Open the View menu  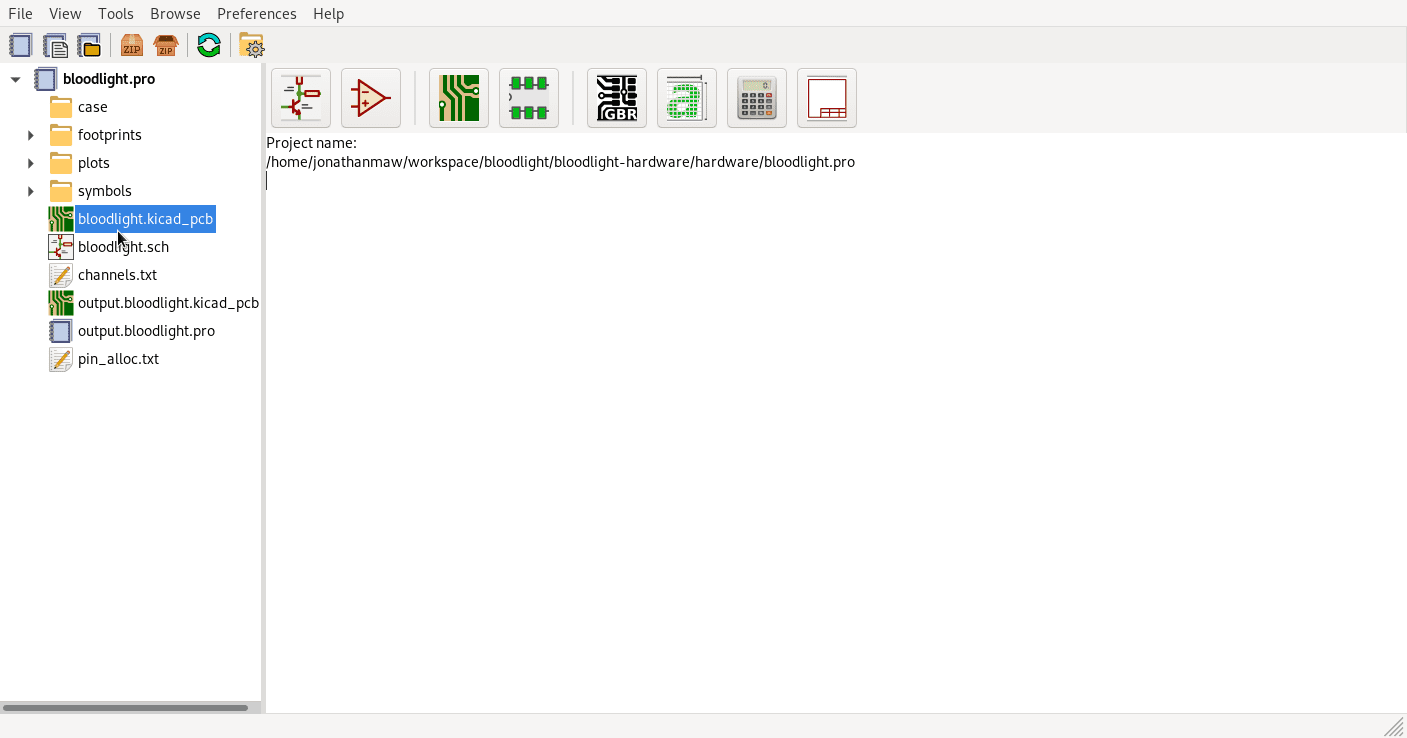click(x=65, y=13)
